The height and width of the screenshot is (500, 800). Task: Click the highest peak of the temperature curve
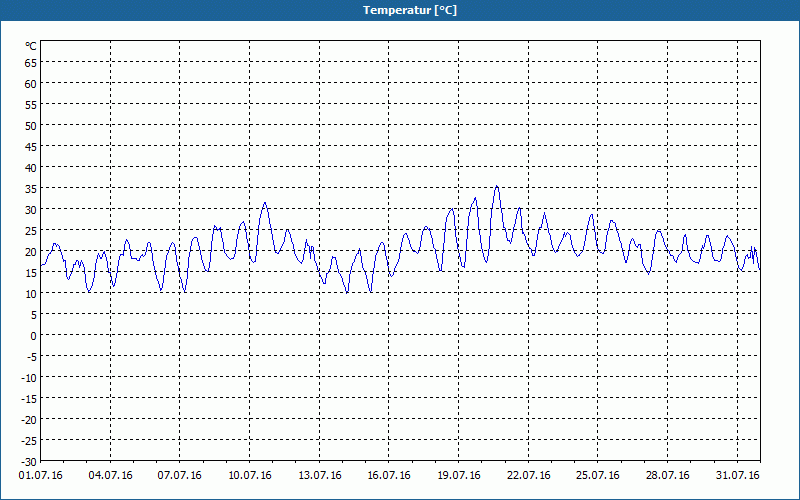click(x=496, y=186)
